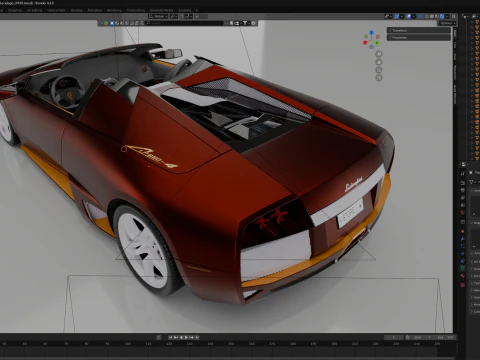Click the blue Z axis on navigation gizmo

click(371, 33)
